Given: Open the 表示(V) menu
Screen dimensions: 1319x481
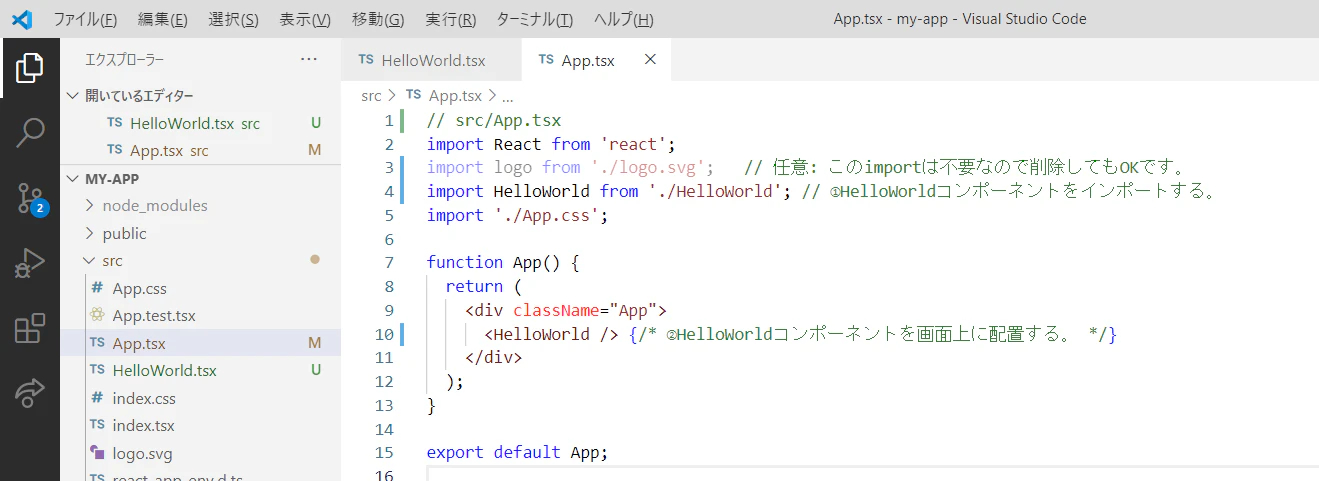Looking at the screenshot, I should (305, 19).
